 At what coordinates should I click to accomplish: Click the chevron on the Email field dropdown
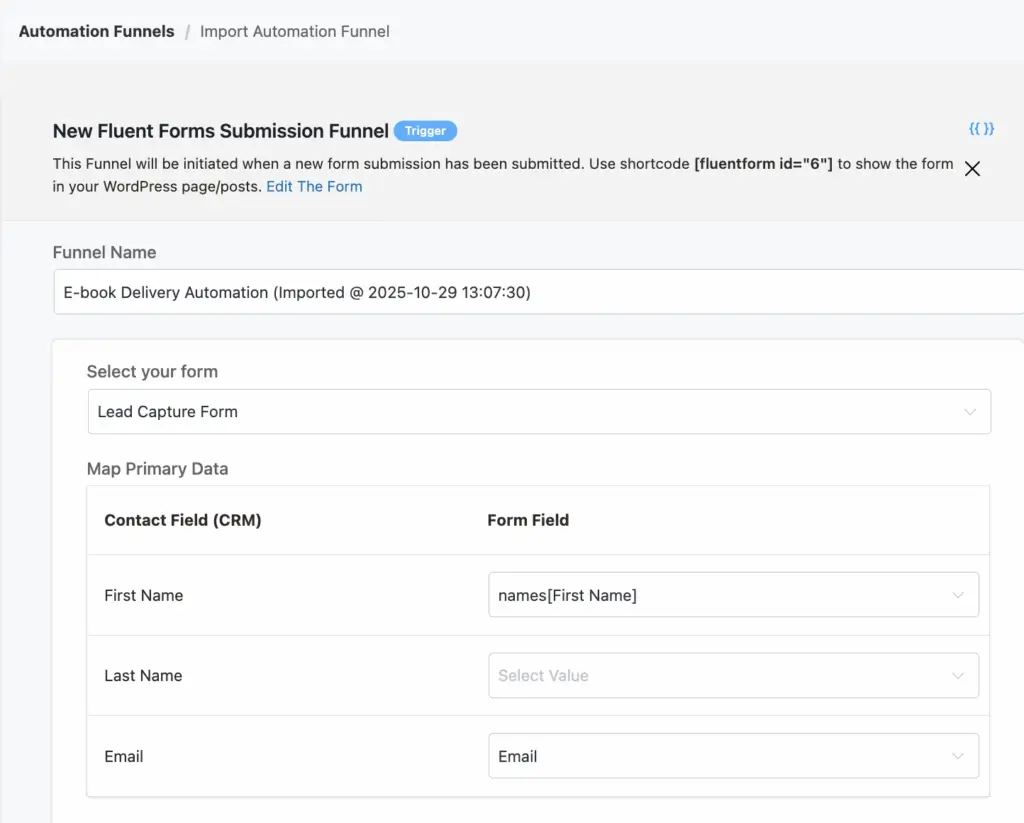pos(958,756)
